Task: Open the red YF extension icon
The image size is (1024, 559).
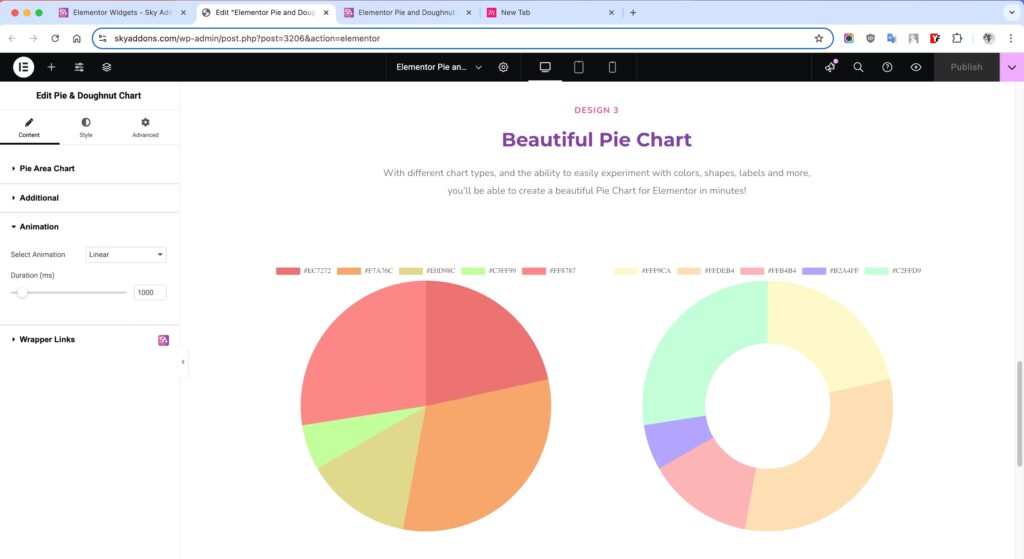Action: coord(935,39)
